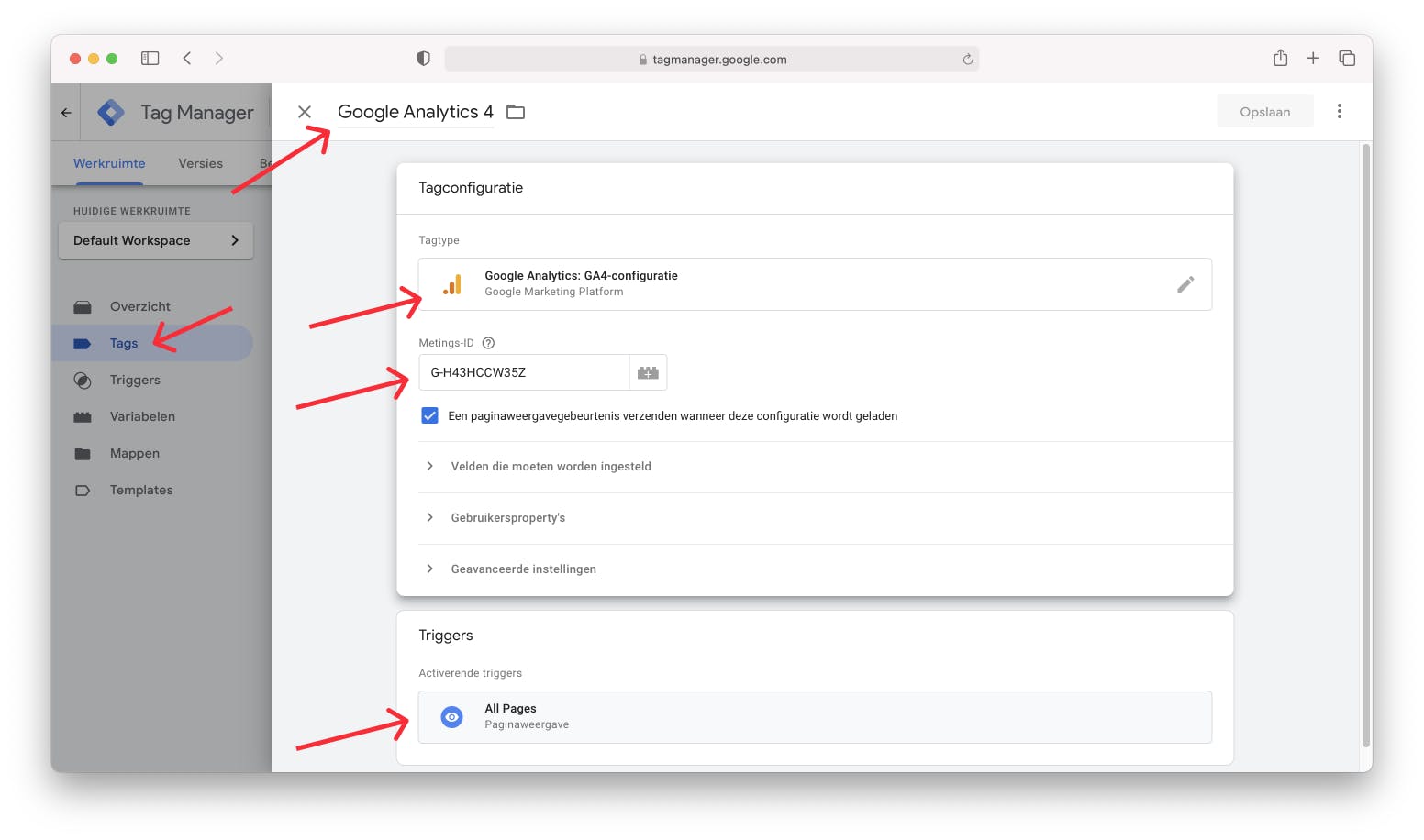Close the Google Analytics 4 tag editor
The height and width of the screenshot is (840, 1424).
(x=305, y=112)
